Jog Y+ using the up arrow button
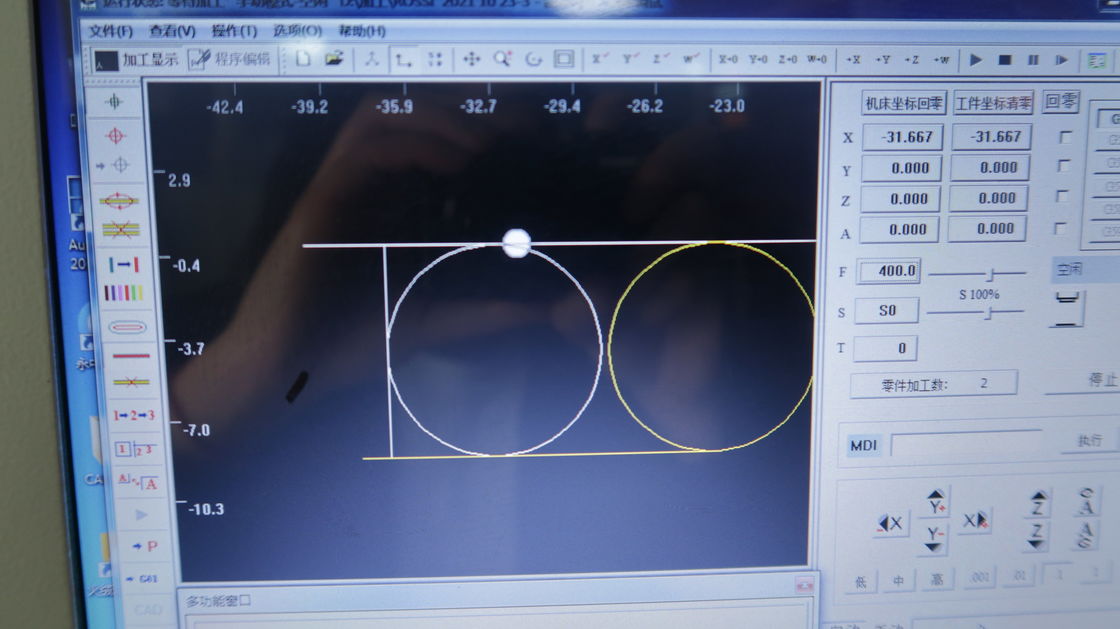The width and height of the screenshot is (1120, 629). click(935, 501)
